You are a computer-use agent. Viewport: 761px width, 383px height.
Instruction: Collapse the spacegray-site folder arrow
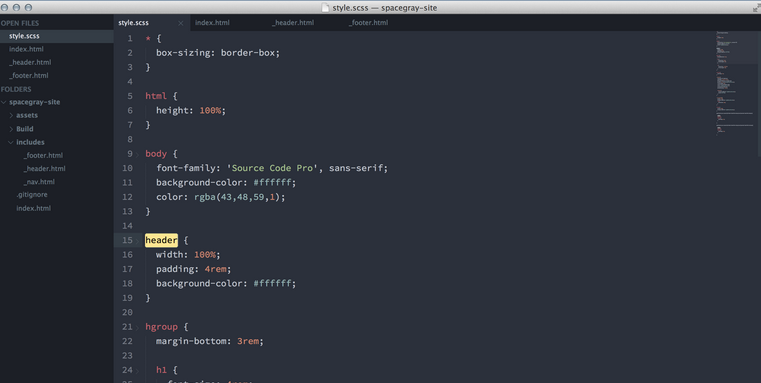pos(4,102)
